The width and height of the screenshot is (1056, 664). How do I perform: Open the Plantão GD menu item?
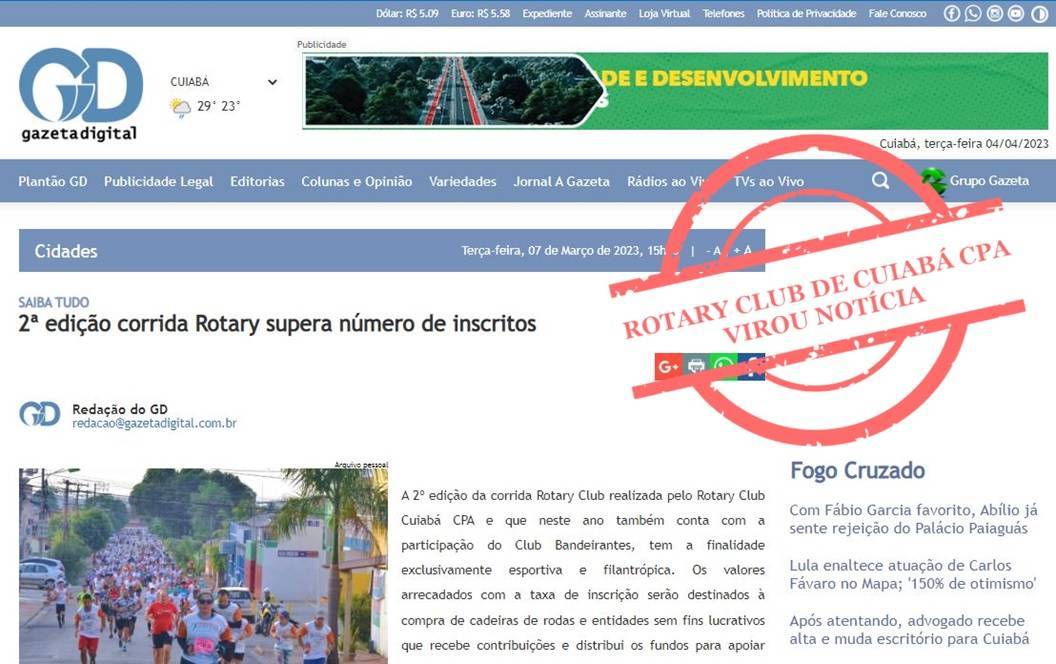pos(53,181)
